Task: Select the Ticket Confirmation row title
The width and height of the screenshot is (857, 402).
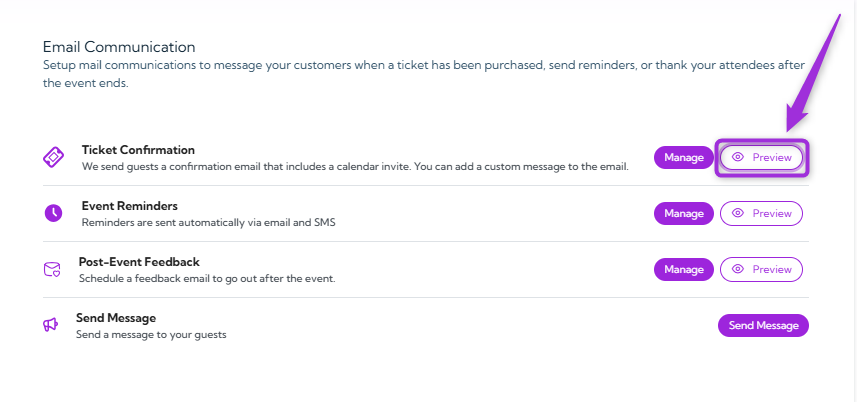Action: [x=138, y=150]
